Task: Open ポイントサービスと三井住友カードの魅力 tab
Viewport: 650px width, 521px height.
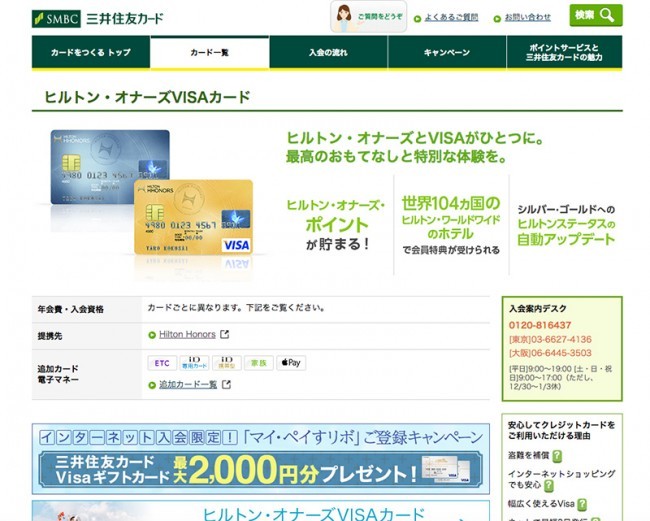Action: 564,52
